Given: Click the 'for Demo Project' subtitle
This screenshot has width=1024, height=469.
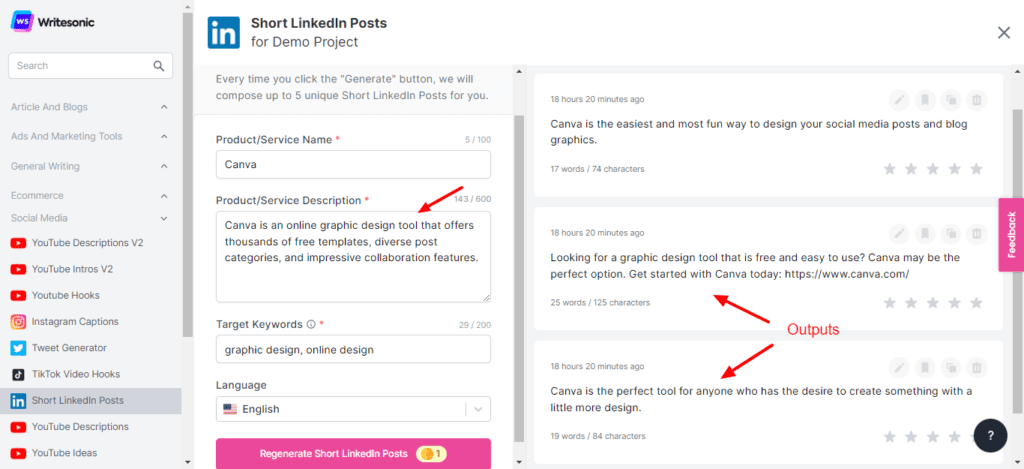Looking at the screenshot, I should tap(304, 42).
